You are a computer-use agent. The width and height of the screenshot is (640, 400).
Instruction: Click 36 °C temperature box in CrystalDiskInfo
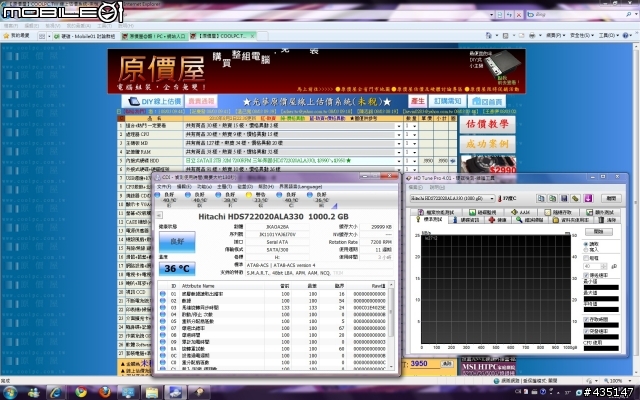177,269
